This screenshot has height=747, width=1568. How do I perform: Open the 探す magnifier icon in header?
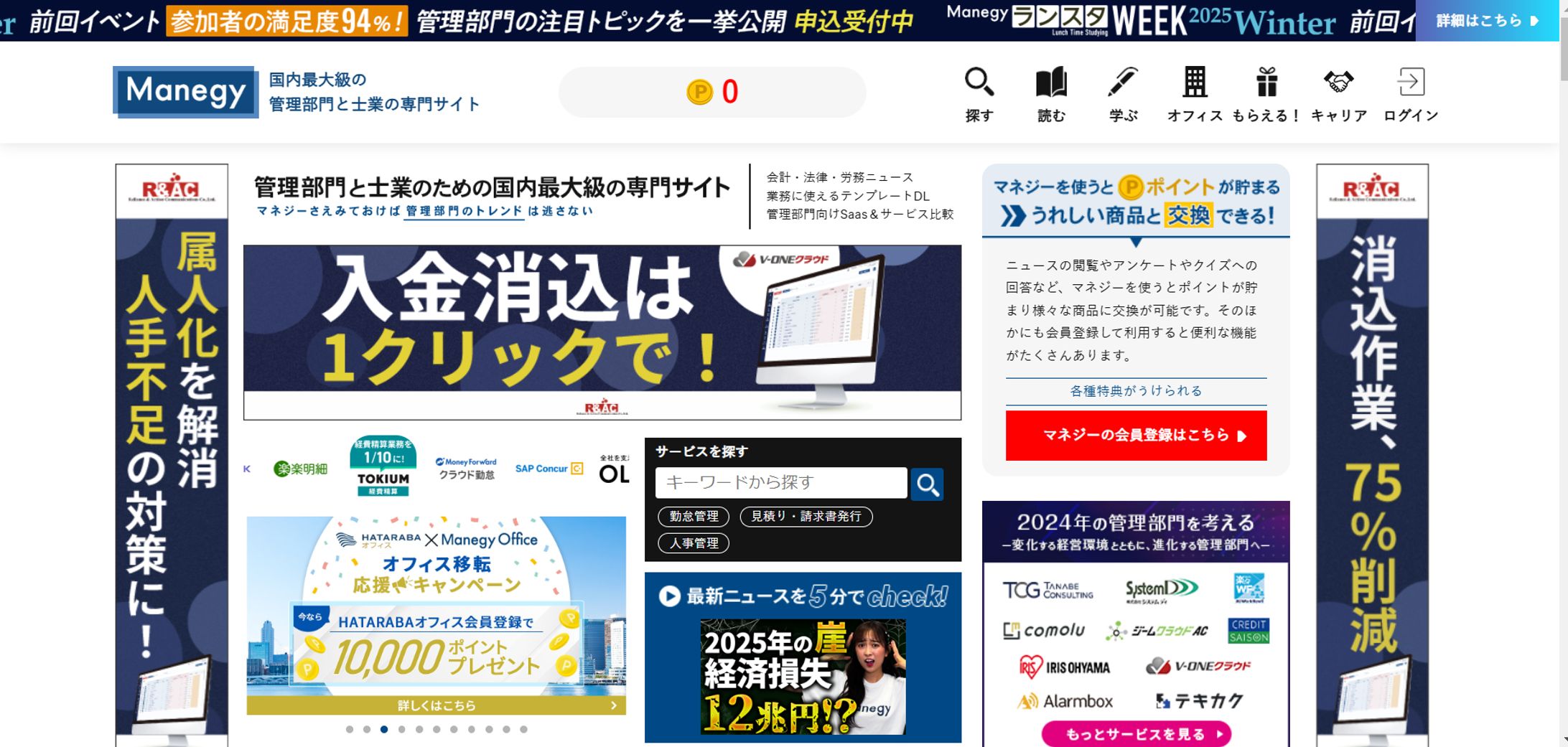coord(979,83)
